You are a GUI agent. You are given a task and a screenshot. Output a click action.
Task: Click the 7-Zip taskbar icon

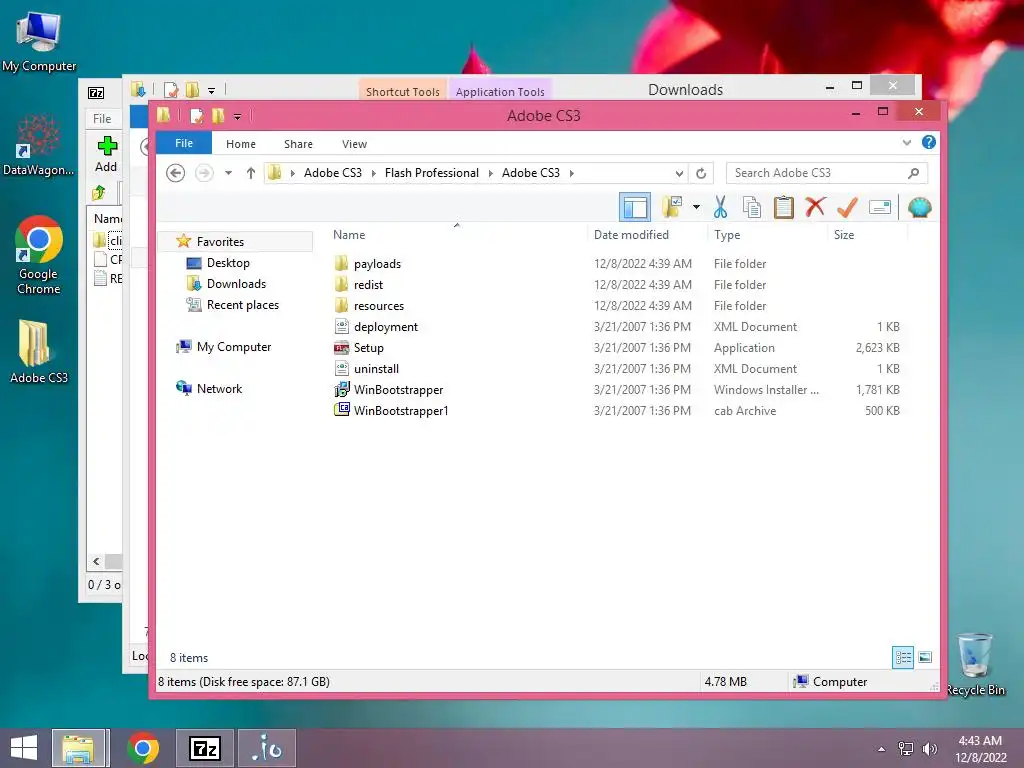point(204,748)
